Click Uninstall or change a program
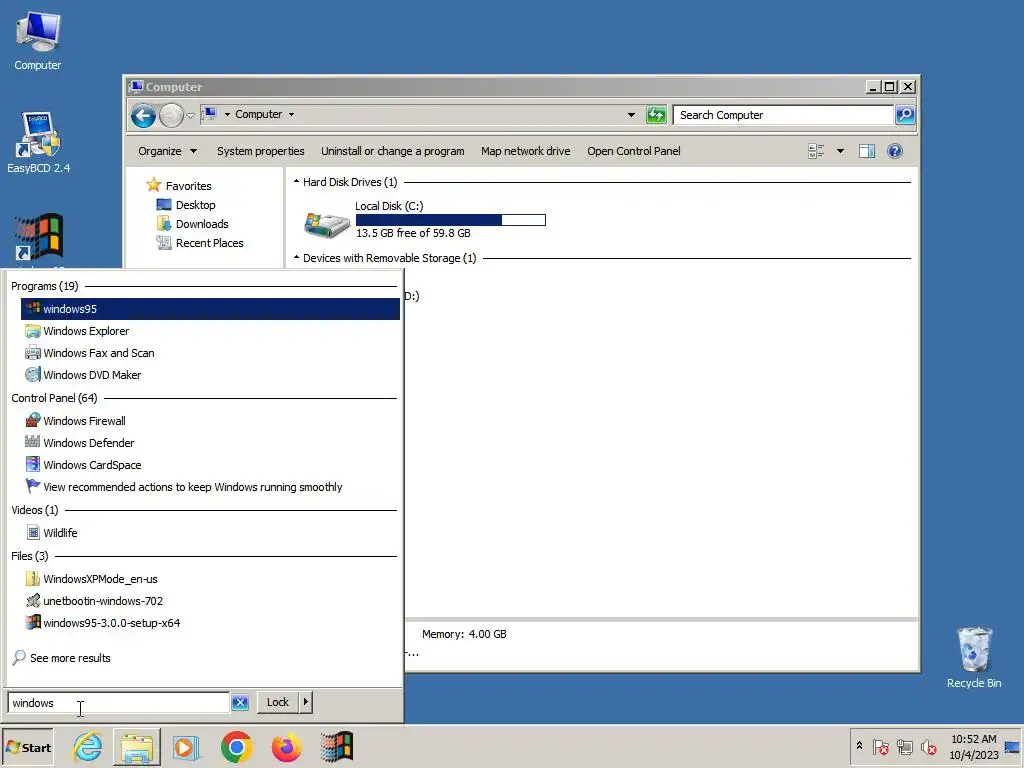 coord(392,151)
